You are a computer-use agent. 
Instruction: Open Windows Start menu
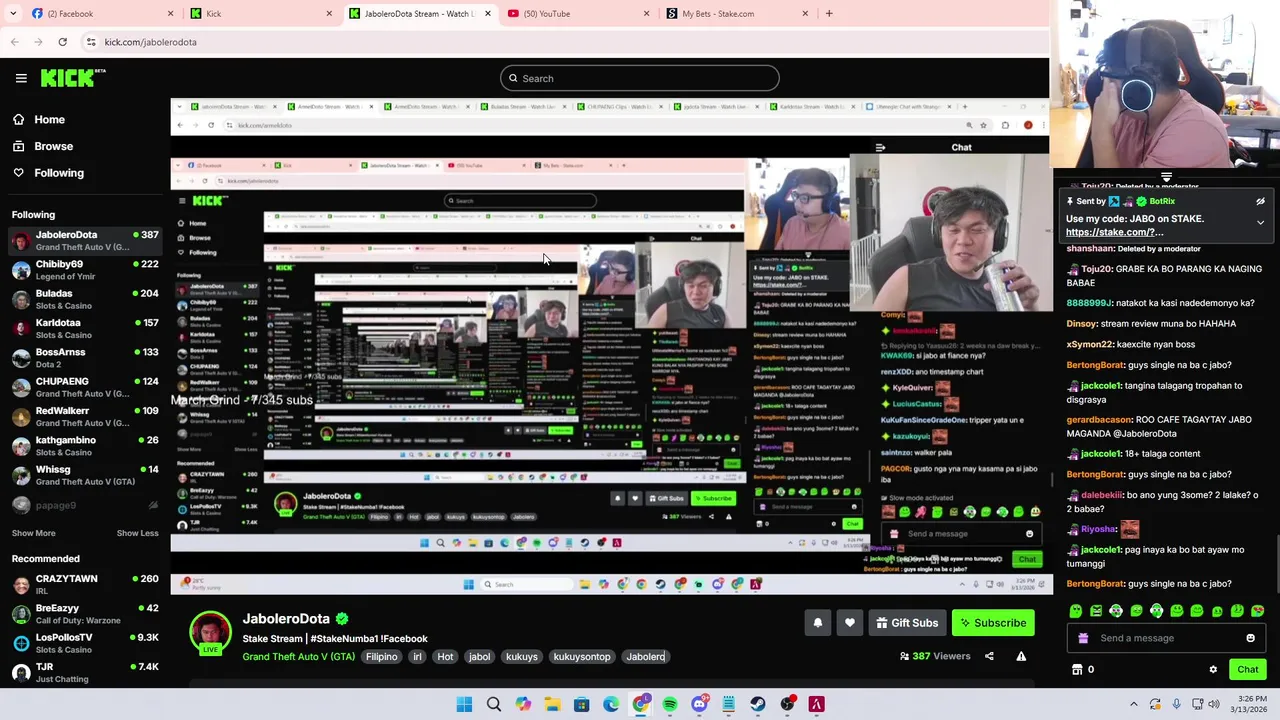464,704
